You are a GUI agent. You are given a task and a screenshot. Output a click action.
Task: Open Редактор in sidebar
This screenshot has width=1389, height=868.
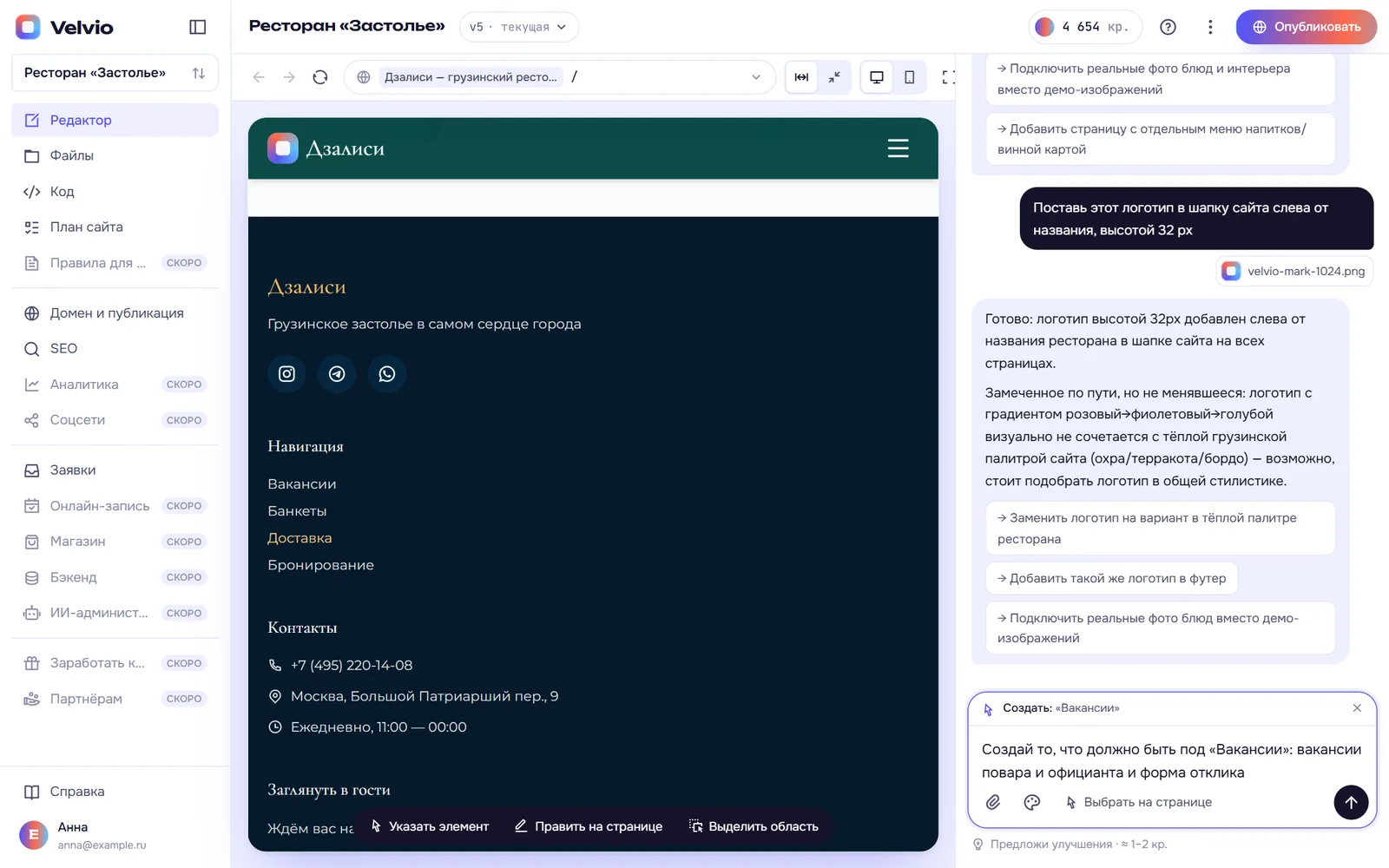click(x=115, y=120)
